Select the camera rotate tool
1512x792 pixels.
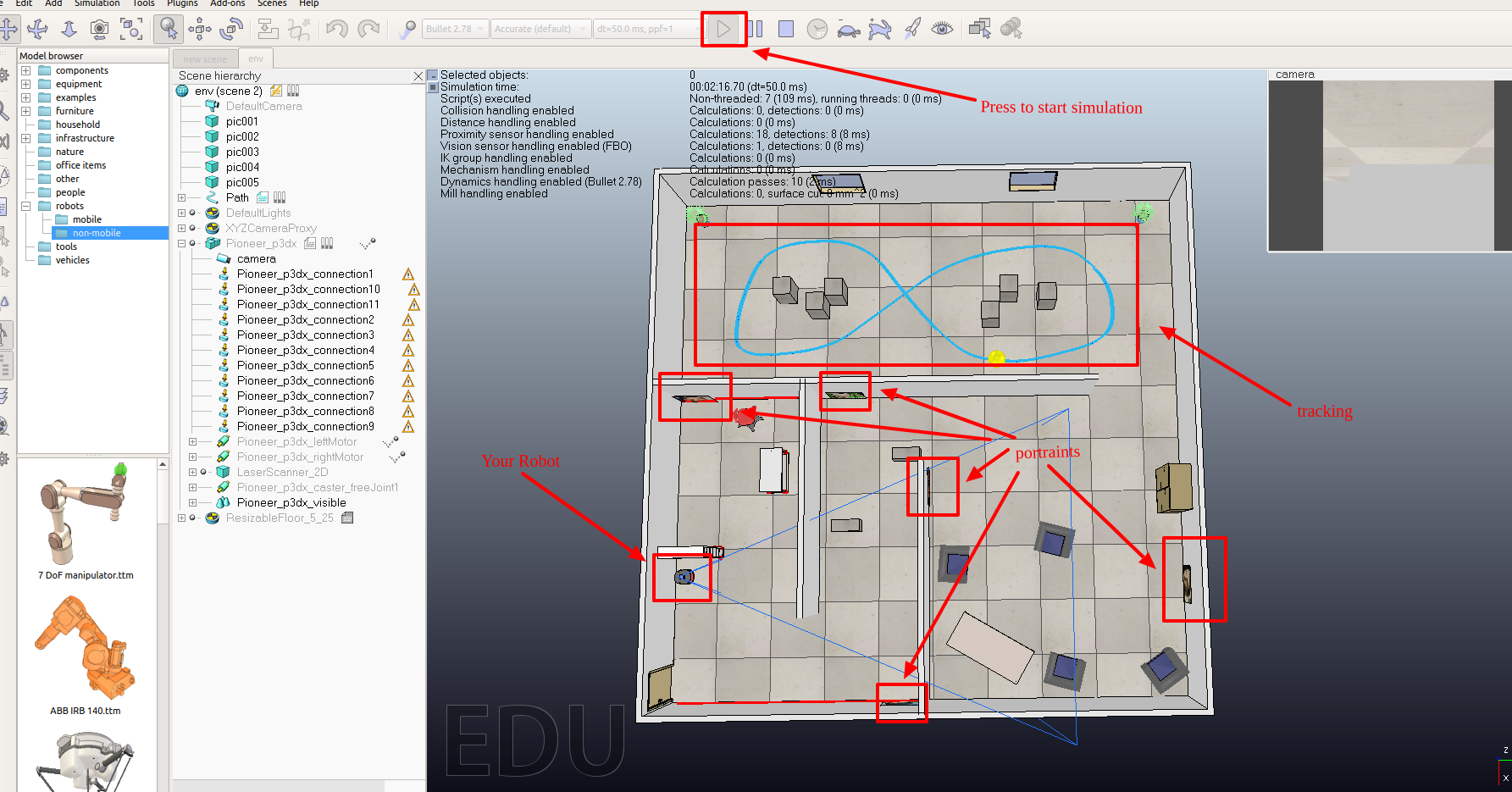click(x=37, y=29)
